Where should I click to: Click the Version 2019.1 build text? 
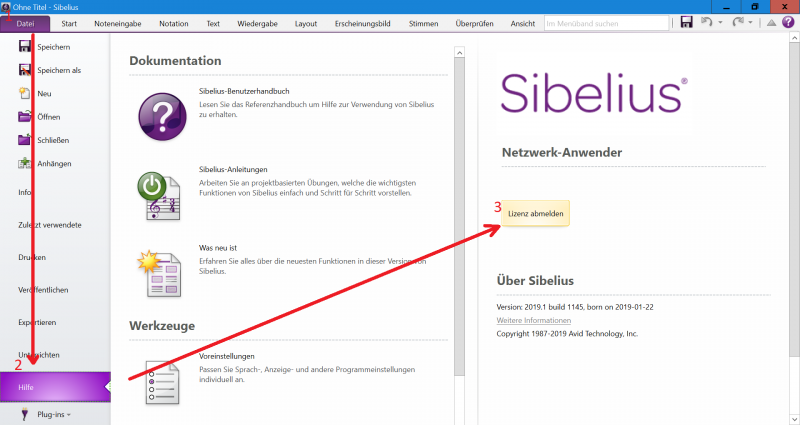coord(574,307)
